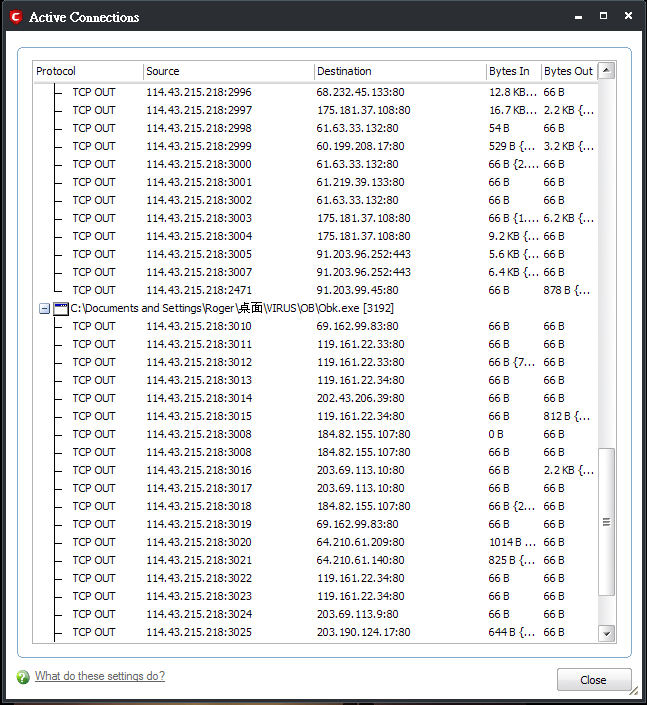Close window with title bar X
647x705 pixels.
tap(629, 16)
